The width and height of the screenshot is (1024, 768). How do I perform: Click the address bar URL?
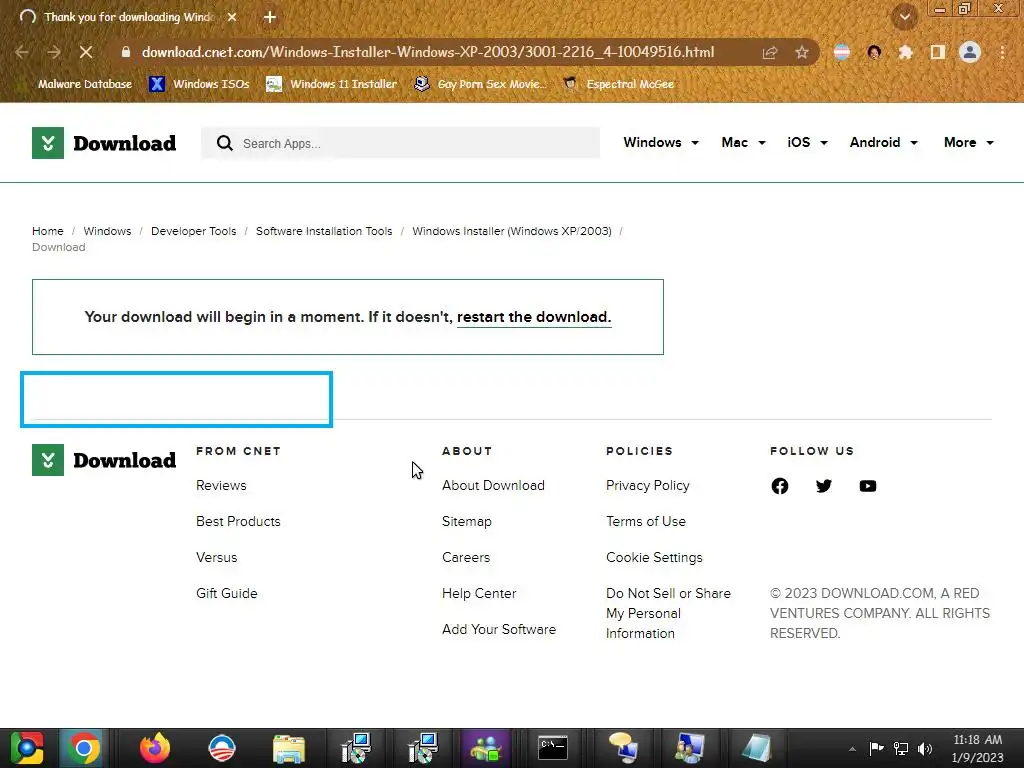(x=428, y=52)
